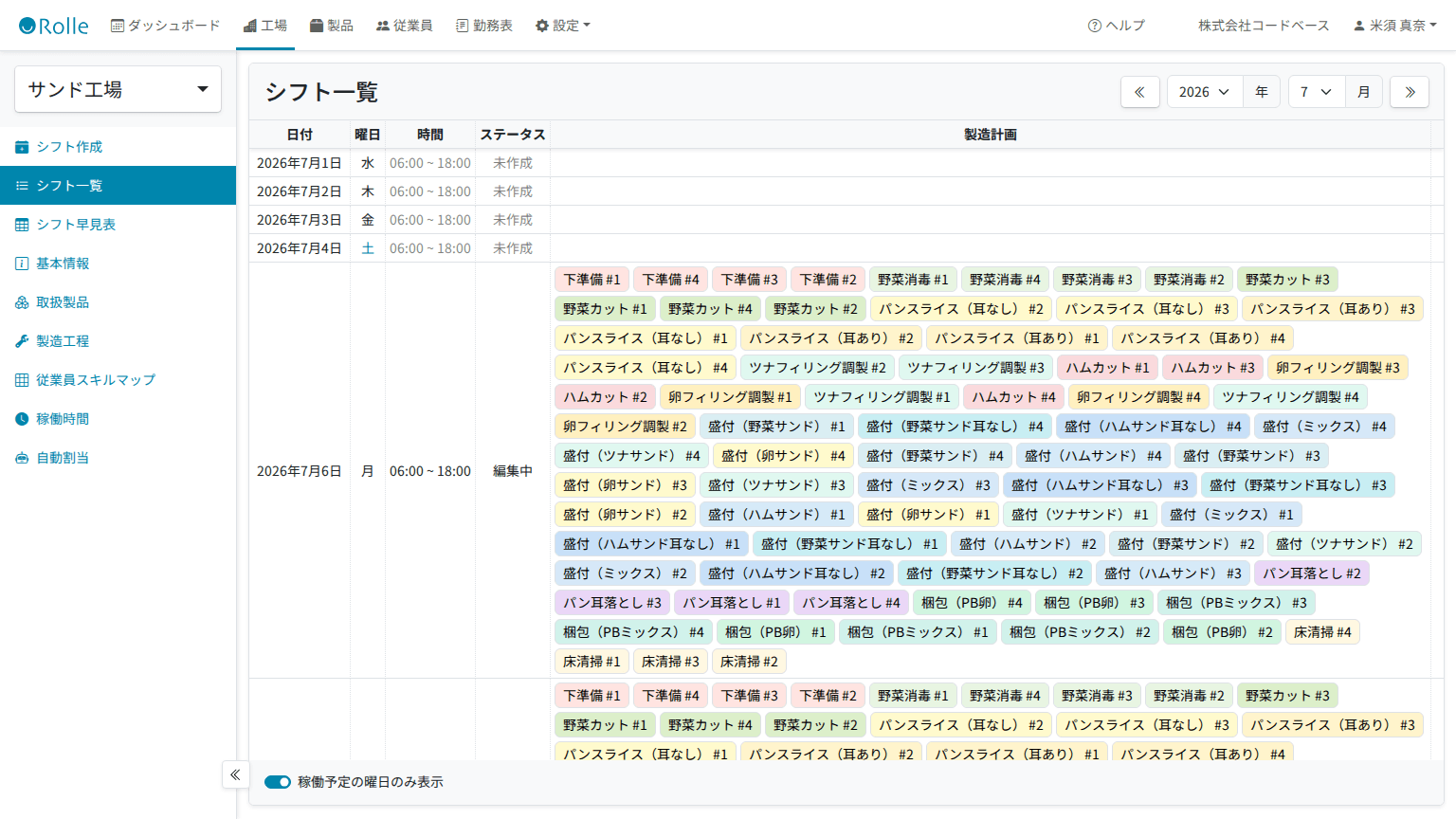Switch to the 工場 tab
Image resolution: width=1456 pixels, height=819 pixels.
tap(265, 26)
